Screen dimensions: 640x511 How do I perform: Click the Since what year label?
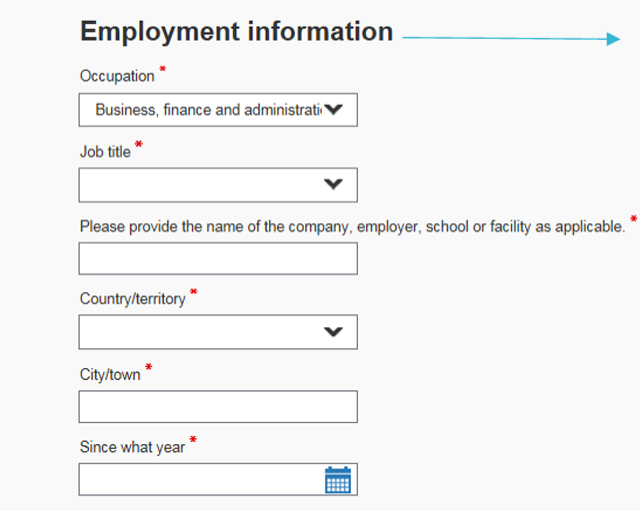(132, 447)
